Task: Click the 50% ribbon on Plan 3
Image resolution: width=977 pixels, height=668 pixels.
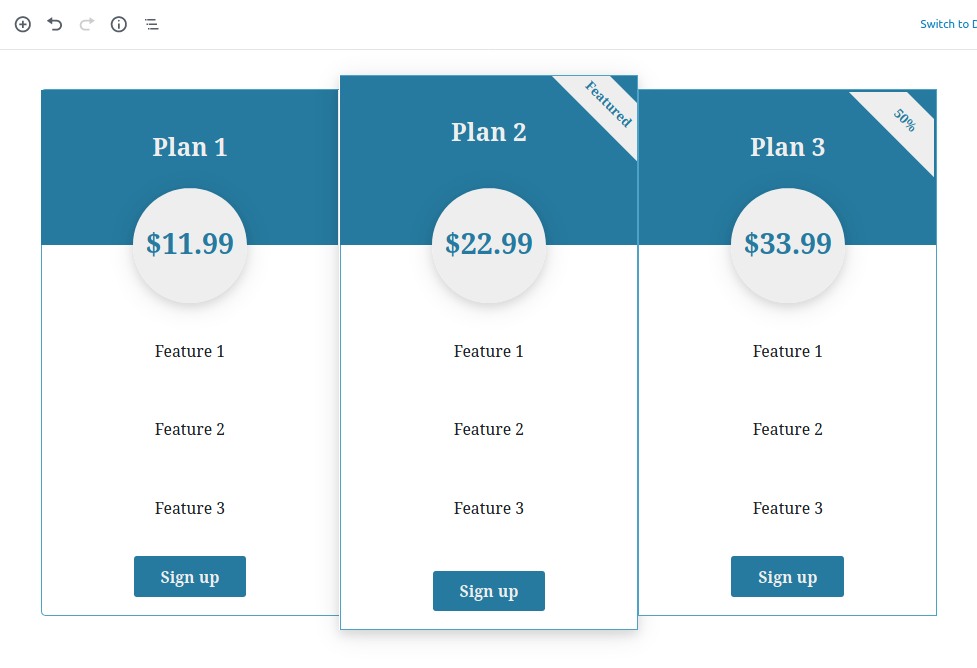Action: point(905,120)
